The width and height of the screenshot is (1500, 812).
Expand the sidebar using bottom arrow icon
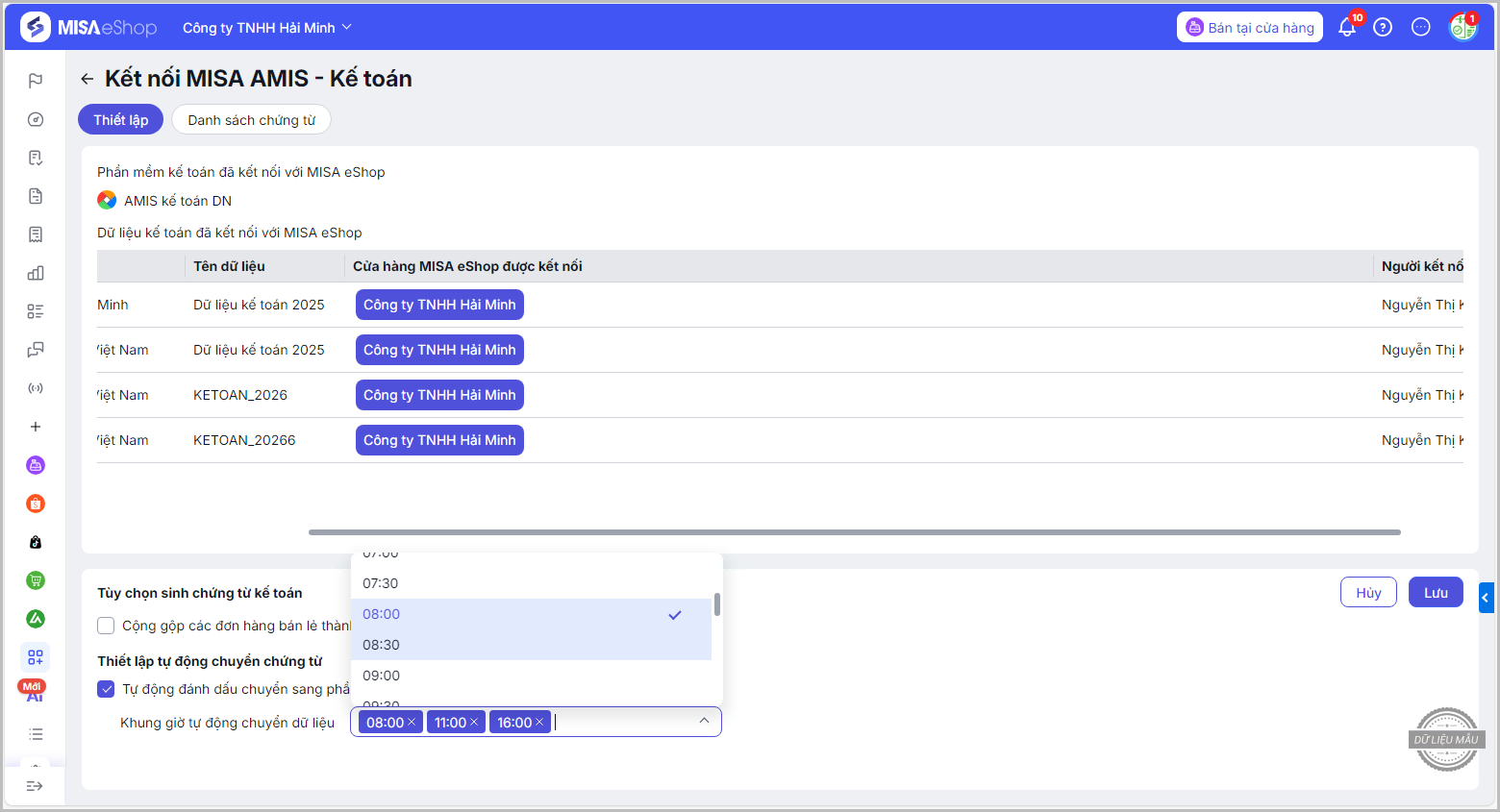tap(35, 786)
